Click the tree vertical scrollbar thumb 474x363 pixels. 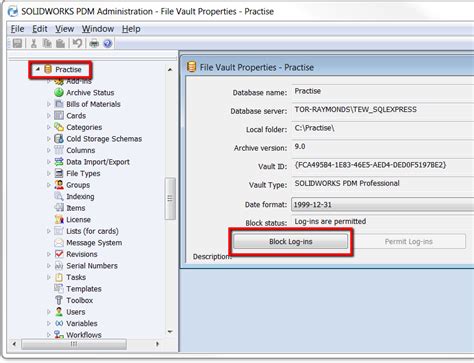[170, 198]
